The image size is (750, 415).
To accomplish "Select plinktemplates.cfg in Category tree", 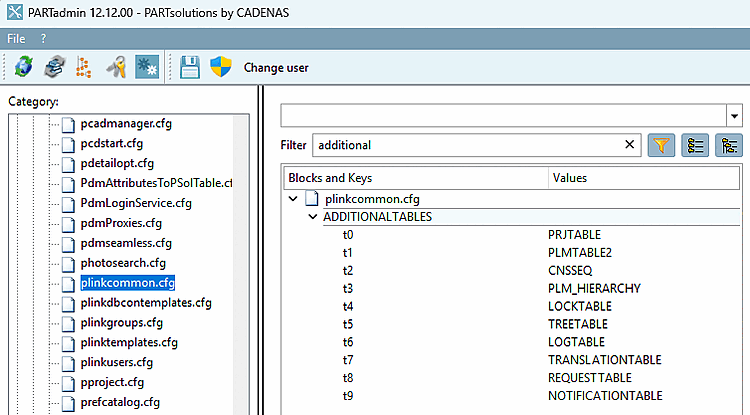I will [x=129, y=342].
